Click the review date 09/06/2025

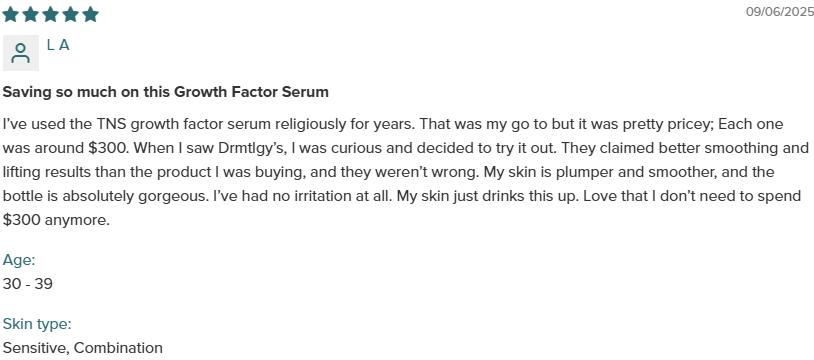[x=780, y=11]
